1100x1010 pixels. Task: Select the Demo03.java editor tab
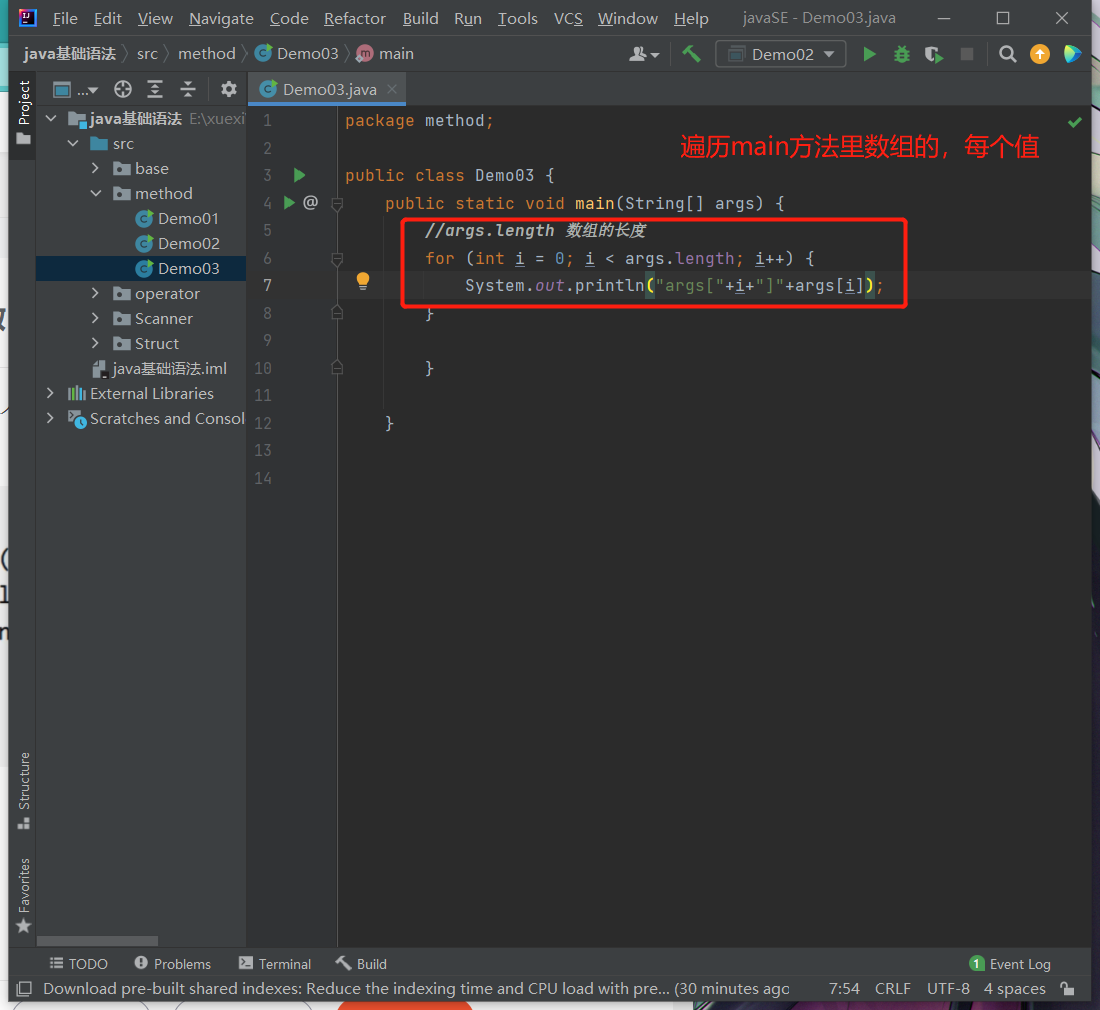327,89
